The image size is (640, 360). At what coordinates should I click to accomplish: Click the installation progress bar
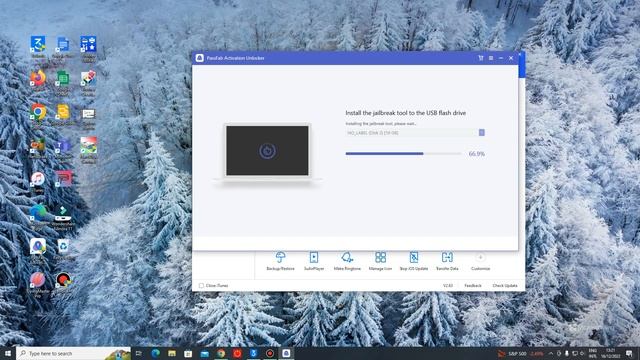pos(403,153)
